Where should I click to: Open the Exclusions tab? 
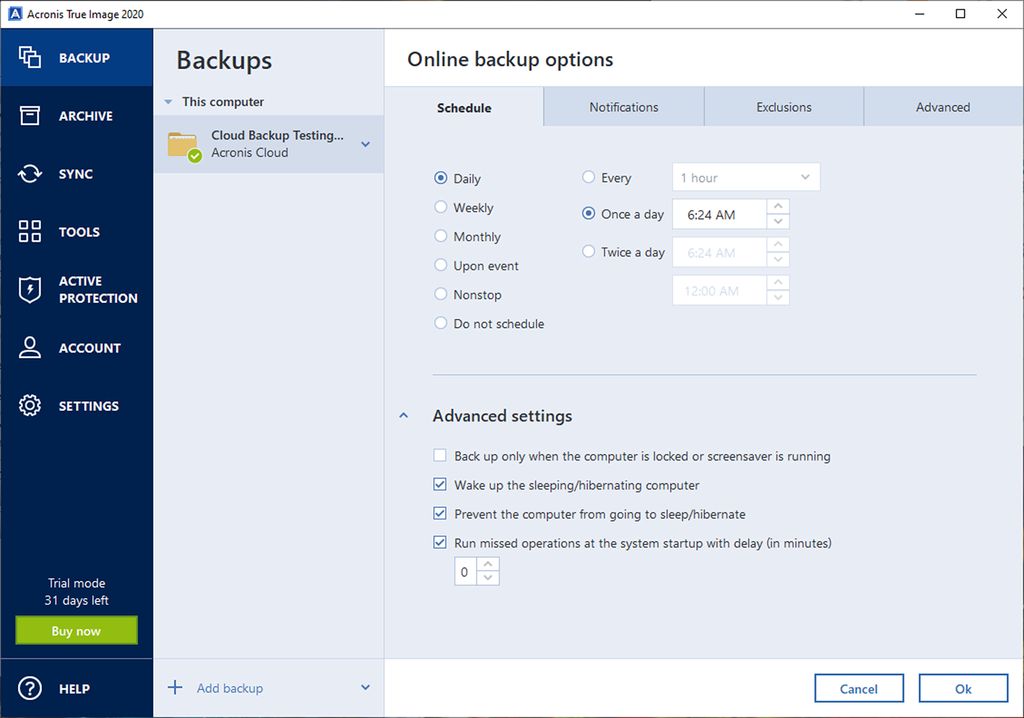coord(783,106)
